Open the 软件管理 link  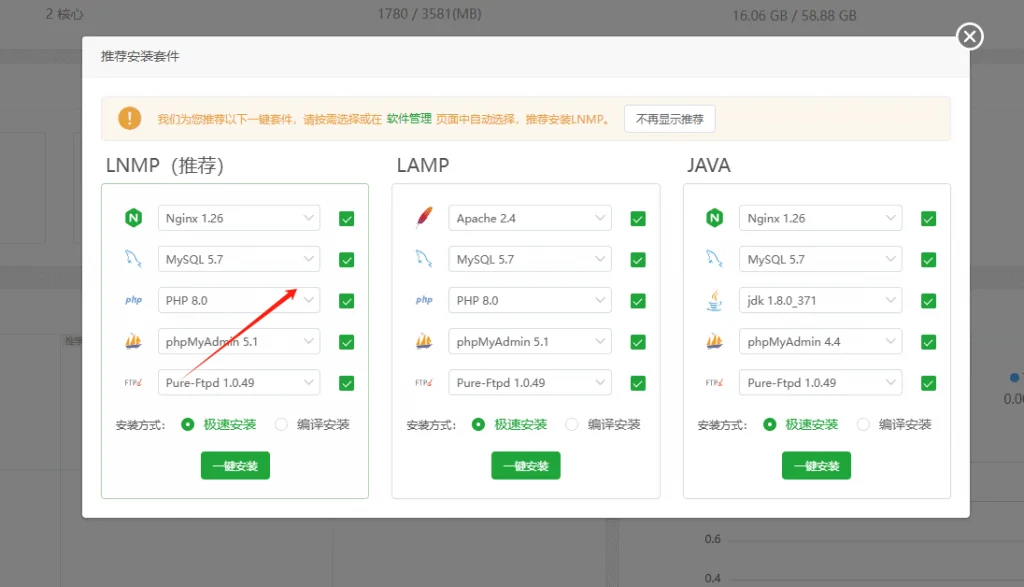coord(409,119)
